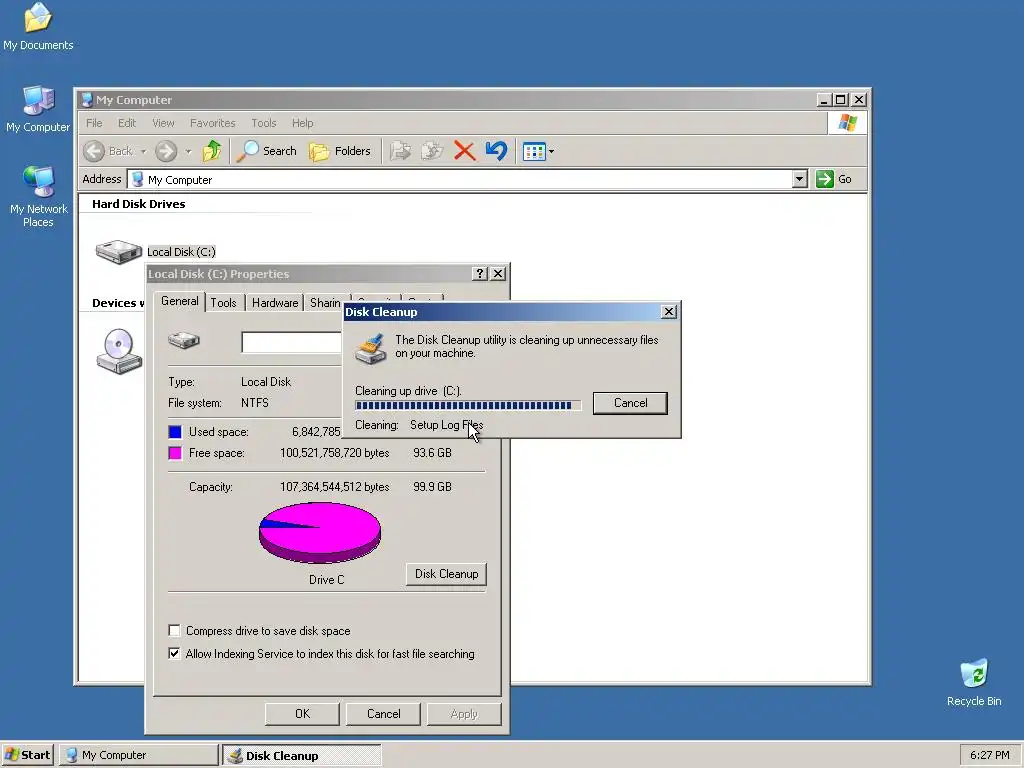Click the Hard Disk Drives group header
Viewport: 1024px width, 768px height.
pos(138,204)
